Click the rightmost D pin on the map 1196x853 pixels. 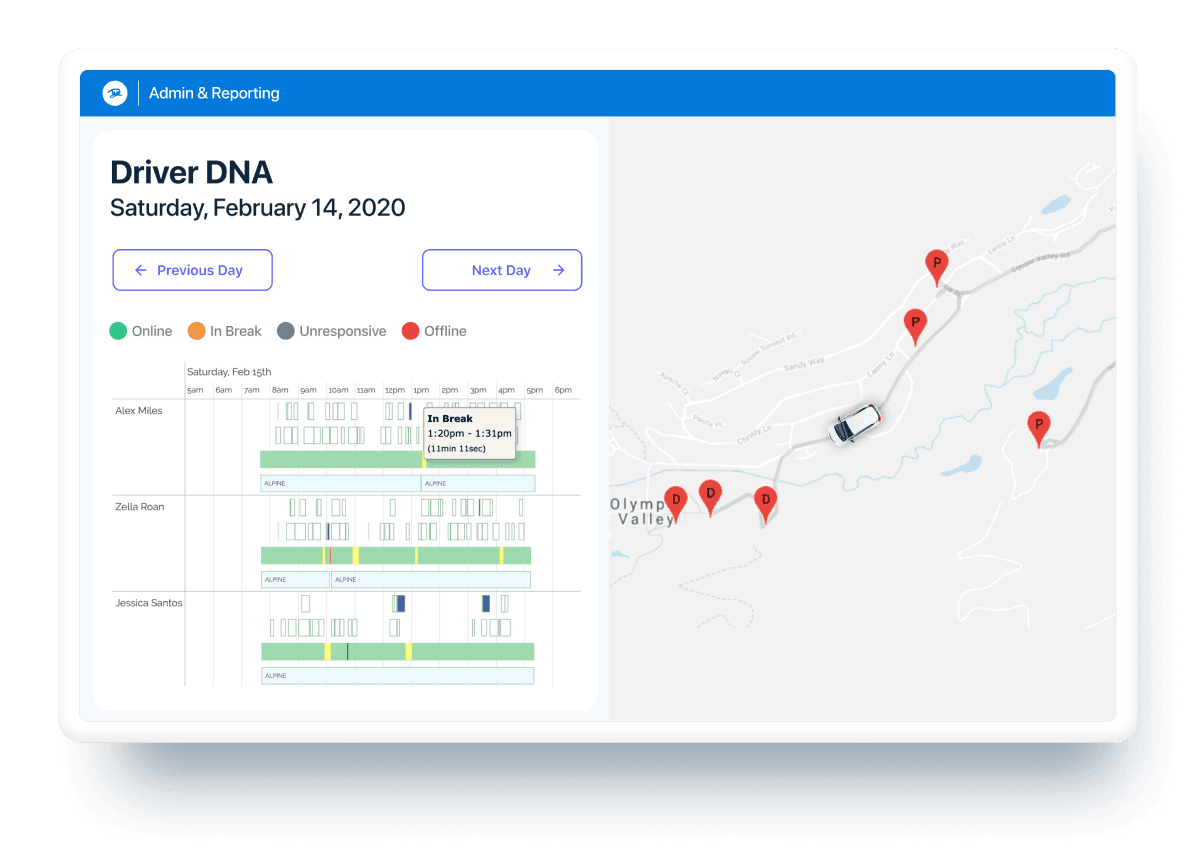765,502
